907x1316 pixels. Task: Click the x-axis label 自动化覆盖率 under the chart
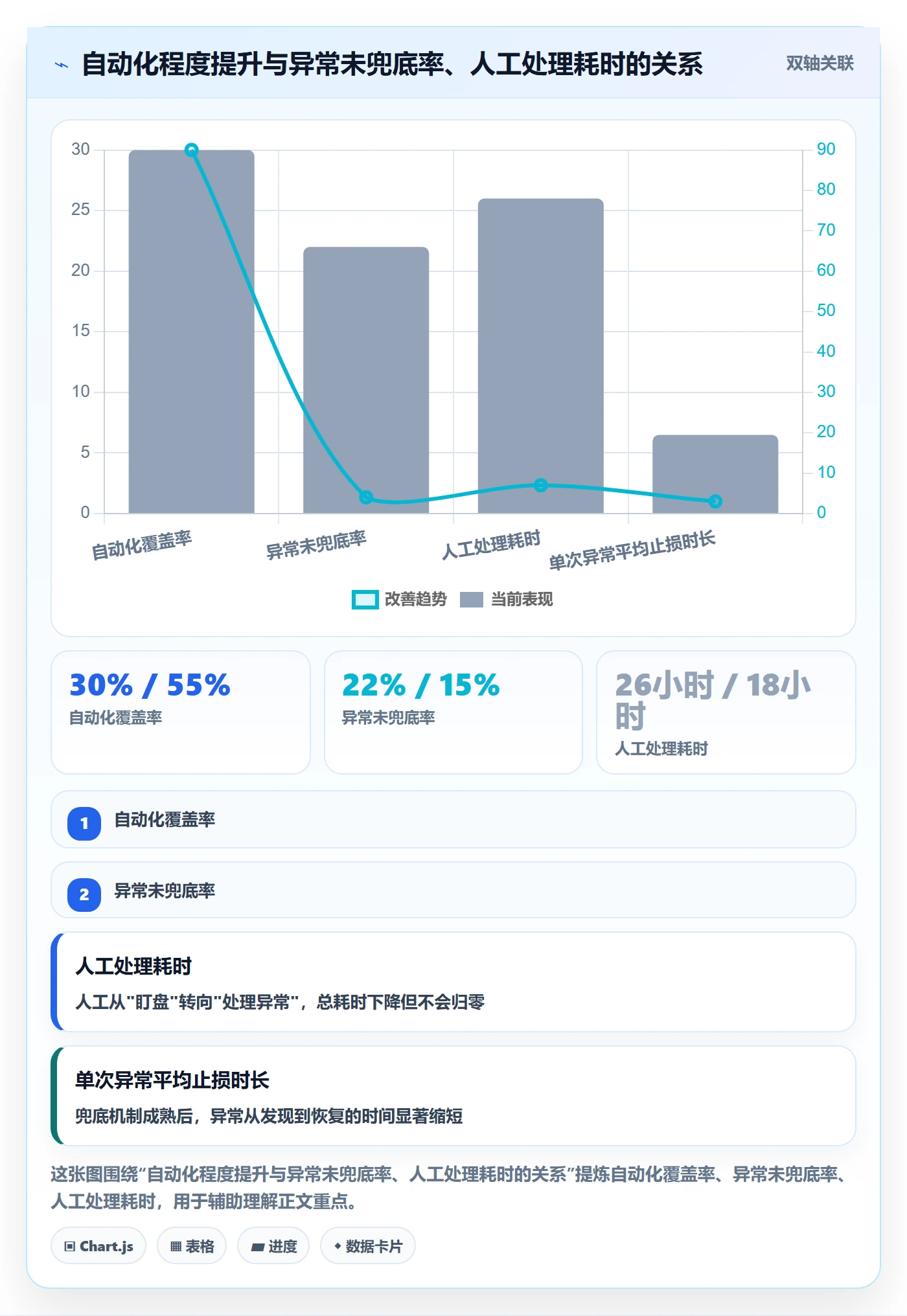[142, 545]
